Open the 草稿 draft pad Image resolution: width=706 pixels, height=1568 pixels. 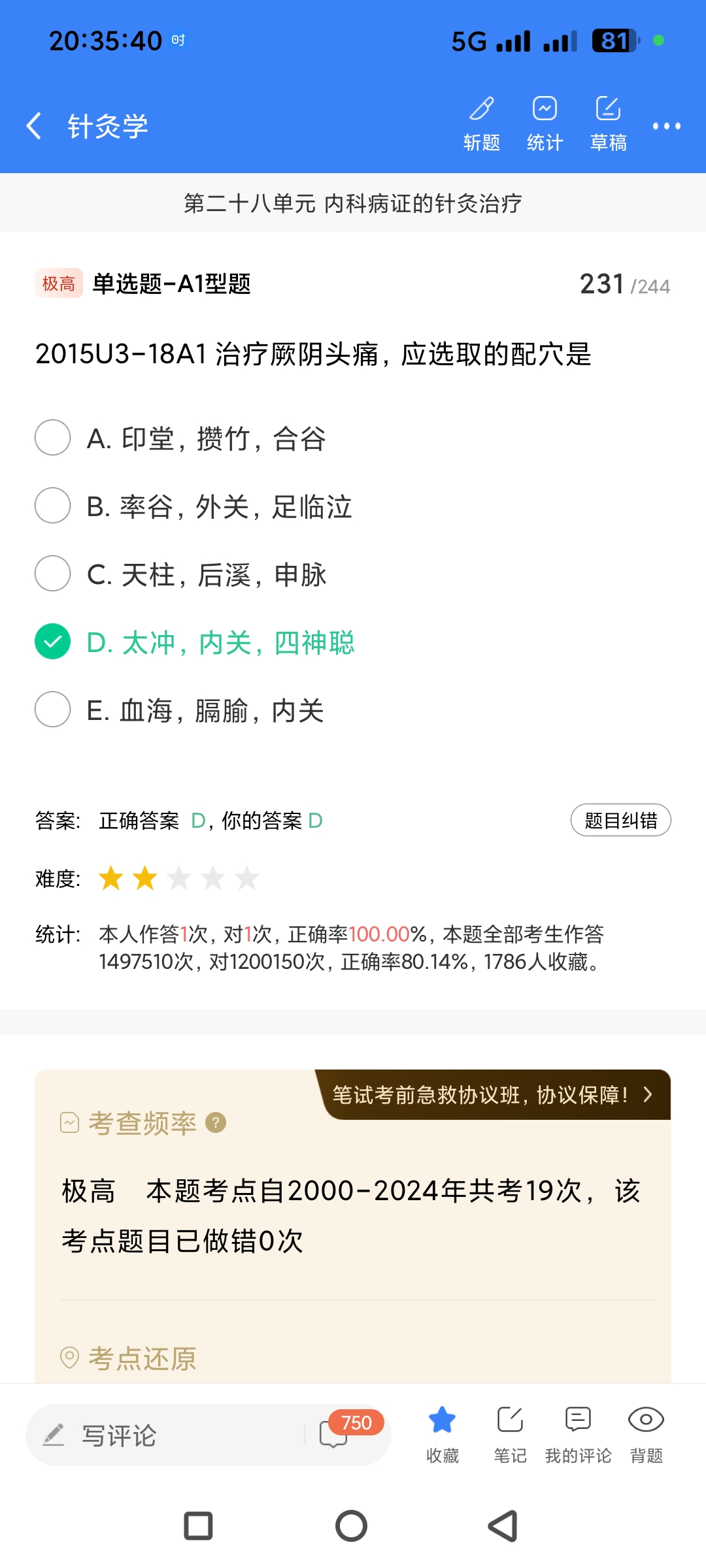pyautogui.click(x=608, y=122)
